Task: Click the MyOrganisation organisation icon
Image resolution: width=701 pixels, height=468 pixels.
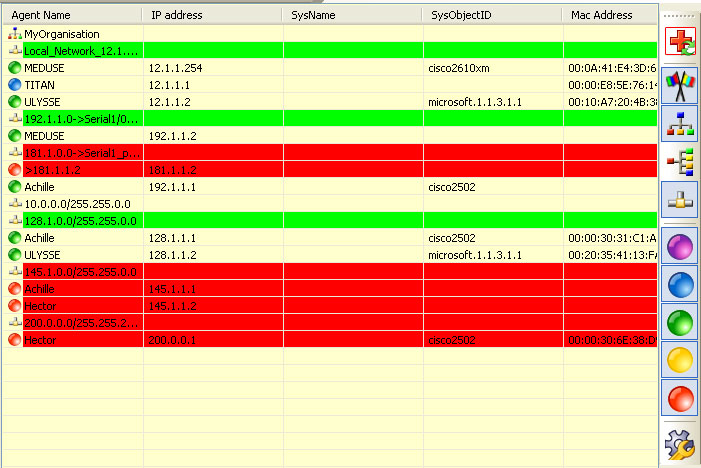Action: click(x=15, y=34)
